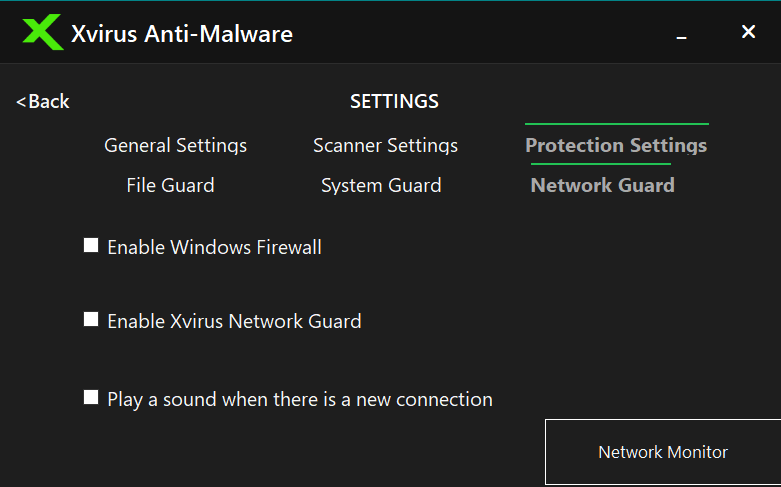This screenshot has width=781, height=487.
Task: Click green underline beneath Network Guard
Action: pos(600,164)
